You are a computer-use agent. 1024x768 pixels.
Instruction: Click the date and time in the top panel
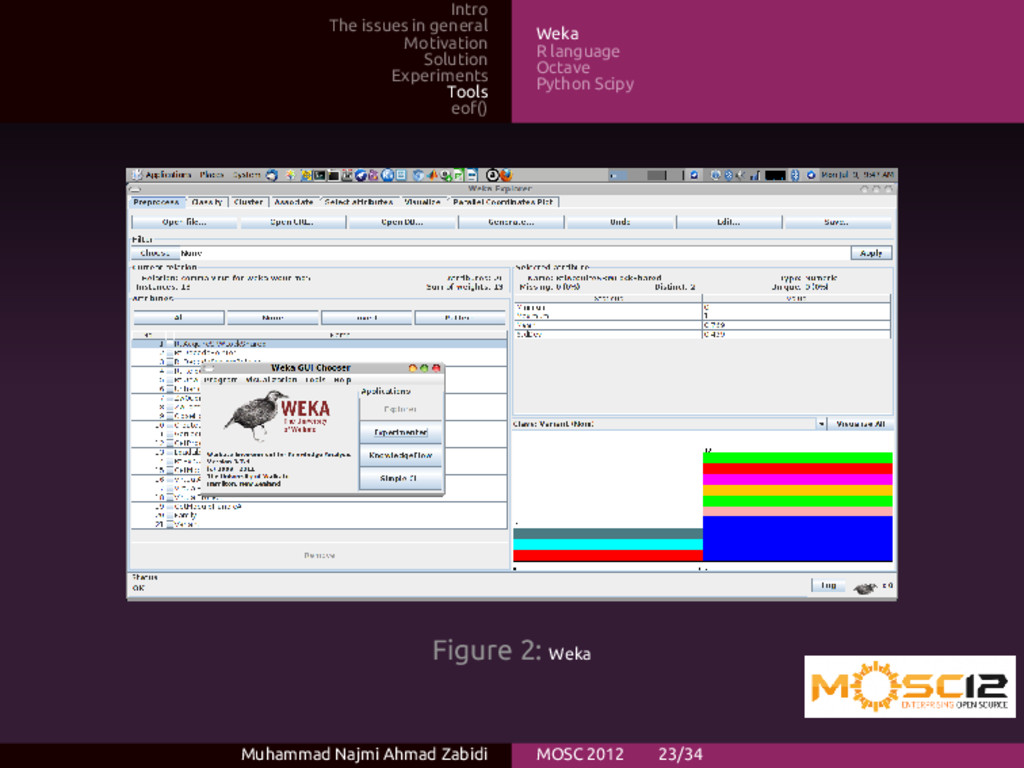pyautogui.click(x=857, y=175)
